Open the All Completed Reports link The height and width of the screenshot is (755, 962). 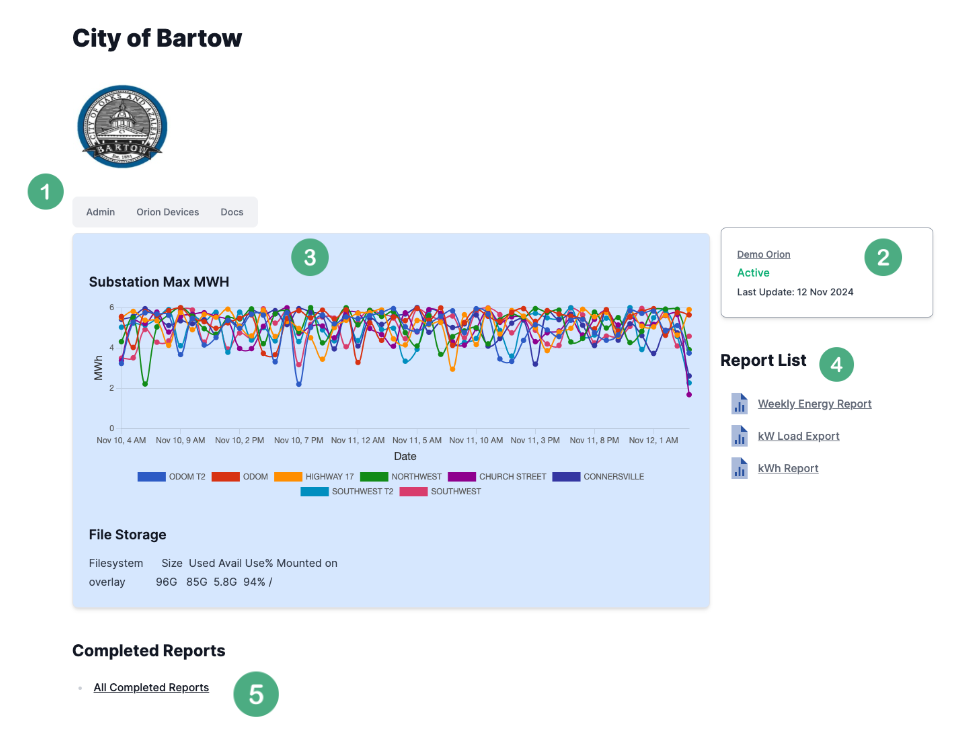(x=151, y=688)
